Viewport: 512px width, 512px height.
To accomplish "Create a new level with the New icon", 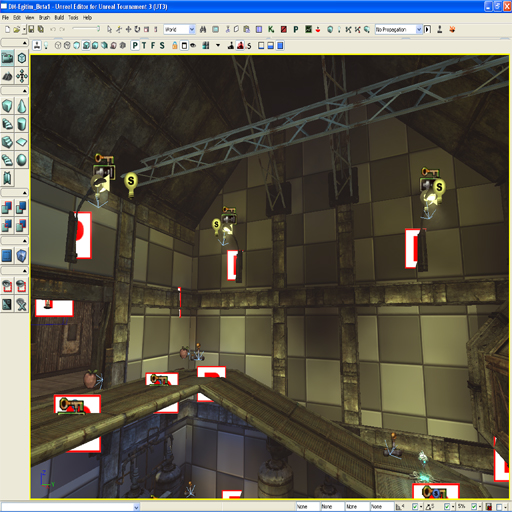I will pos(7,30).
